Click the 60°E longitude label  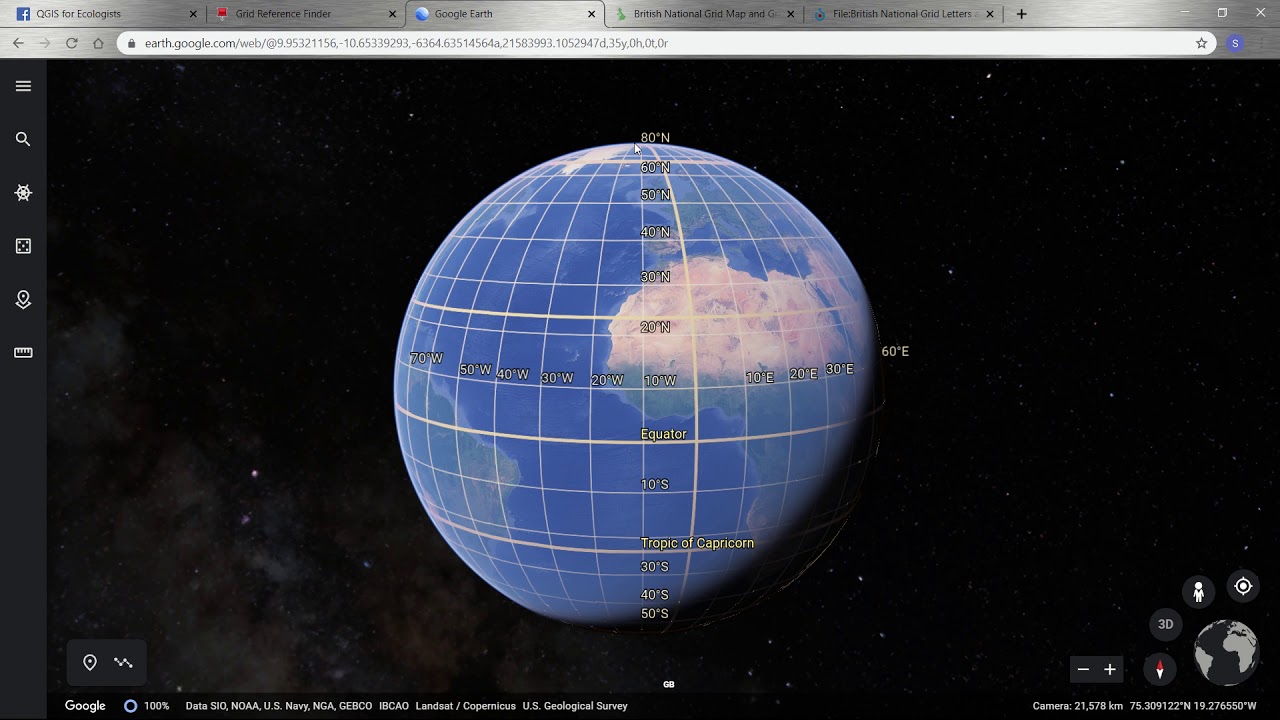(x=895, y=351)
